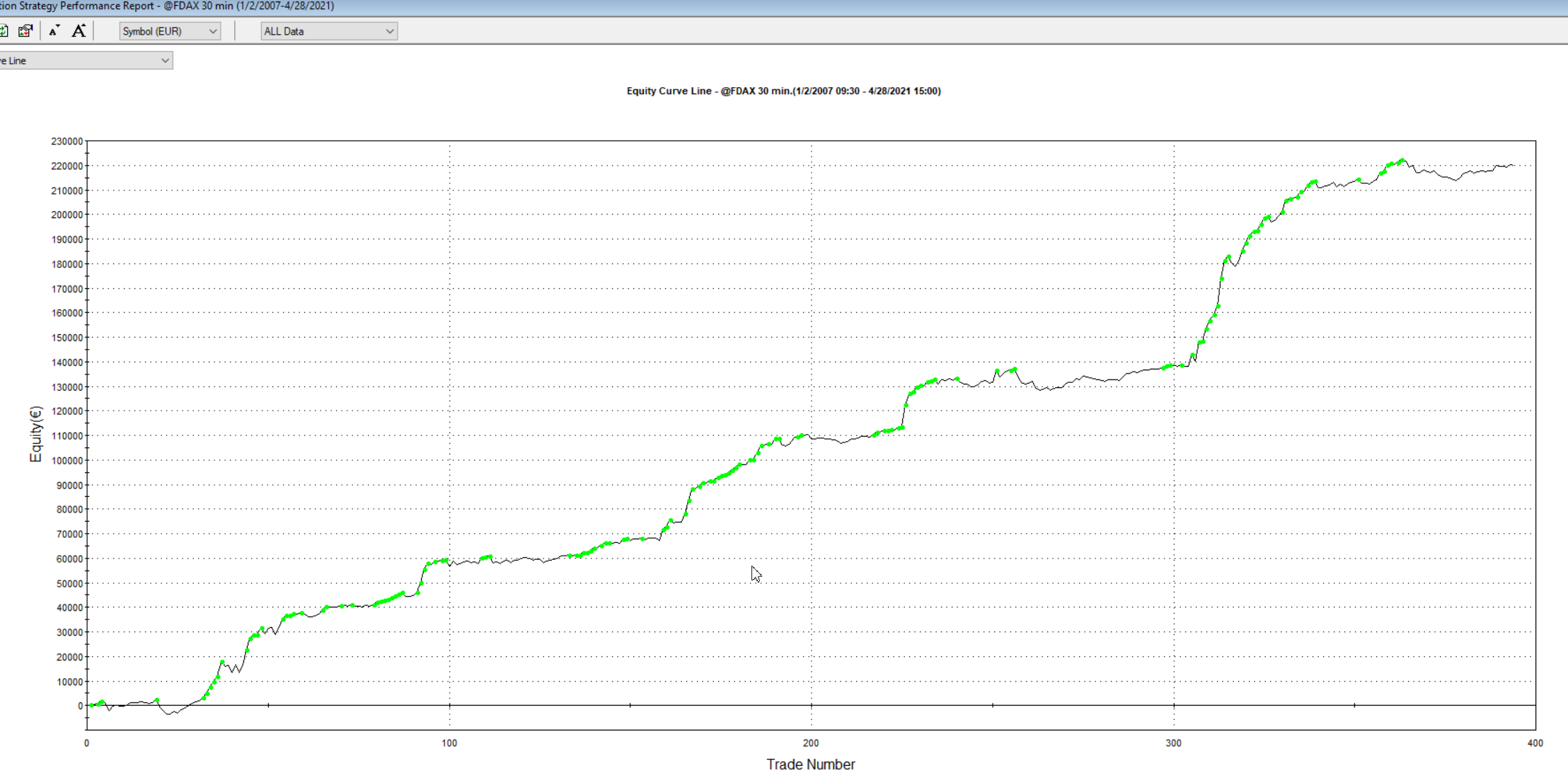Click the 400 tick label on x-axis
The width and height of the screenshot is (1568, 773).
point(1535,743)
